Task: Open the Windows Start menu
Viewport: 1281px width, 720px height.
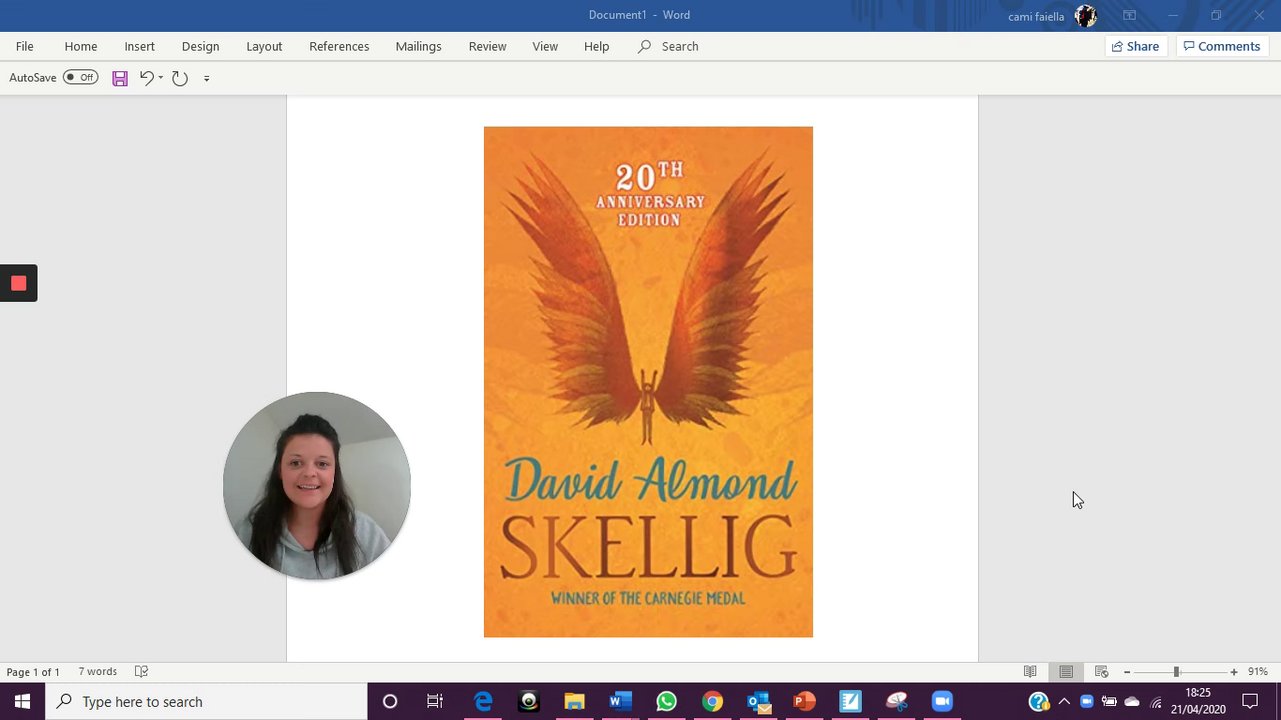Action: click(x=22, y=701)
